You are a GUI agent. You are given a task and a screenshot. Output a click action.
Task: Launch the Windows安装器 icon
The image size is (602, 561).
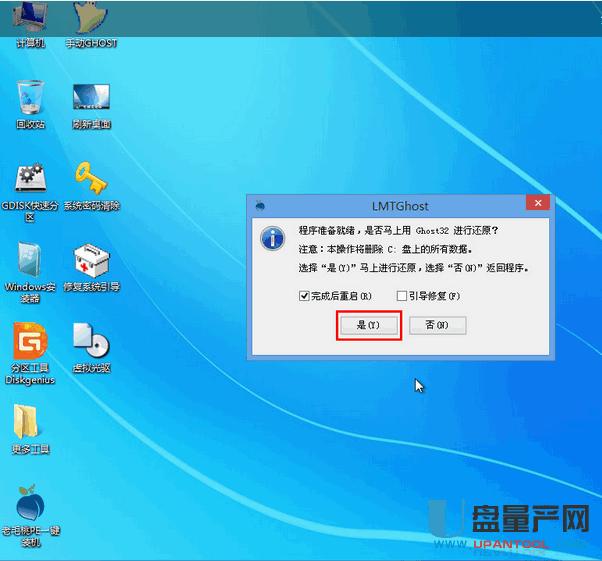[x=30, y=260]
